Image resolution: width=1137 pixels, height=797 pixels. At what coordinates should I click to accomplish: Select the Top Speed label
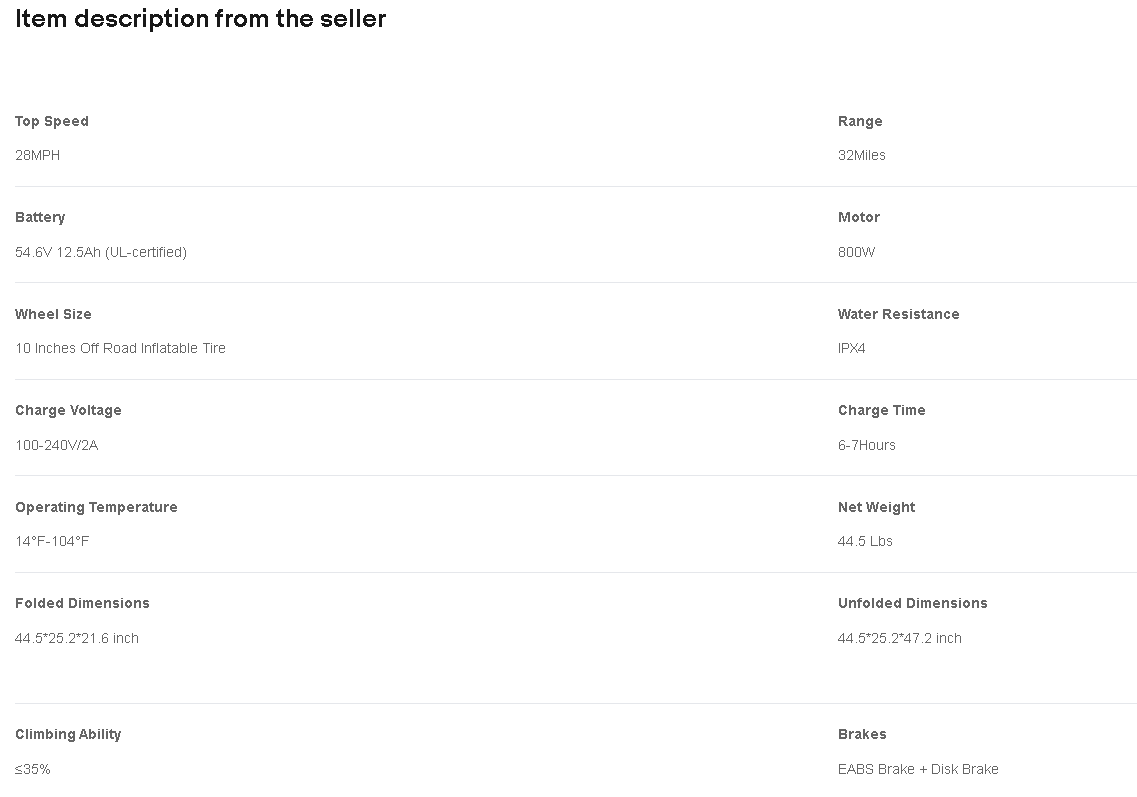coord(51,121)
